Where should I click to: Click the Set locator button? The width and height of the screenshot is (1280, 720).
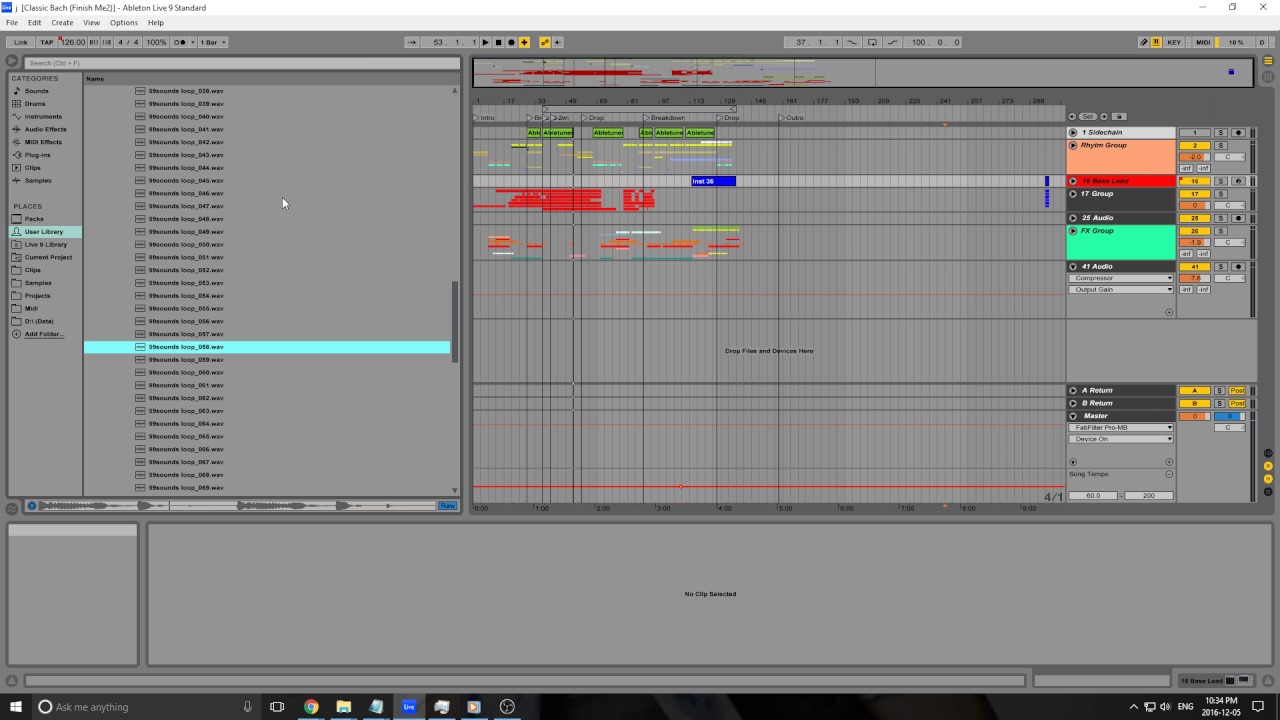point(1088,117)
